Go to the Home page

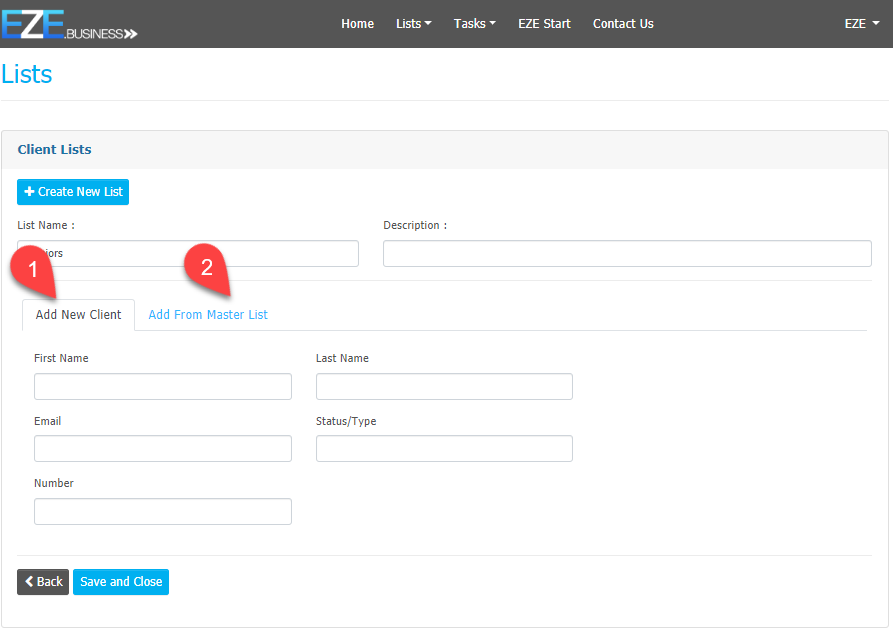click(x=357, y=24)
